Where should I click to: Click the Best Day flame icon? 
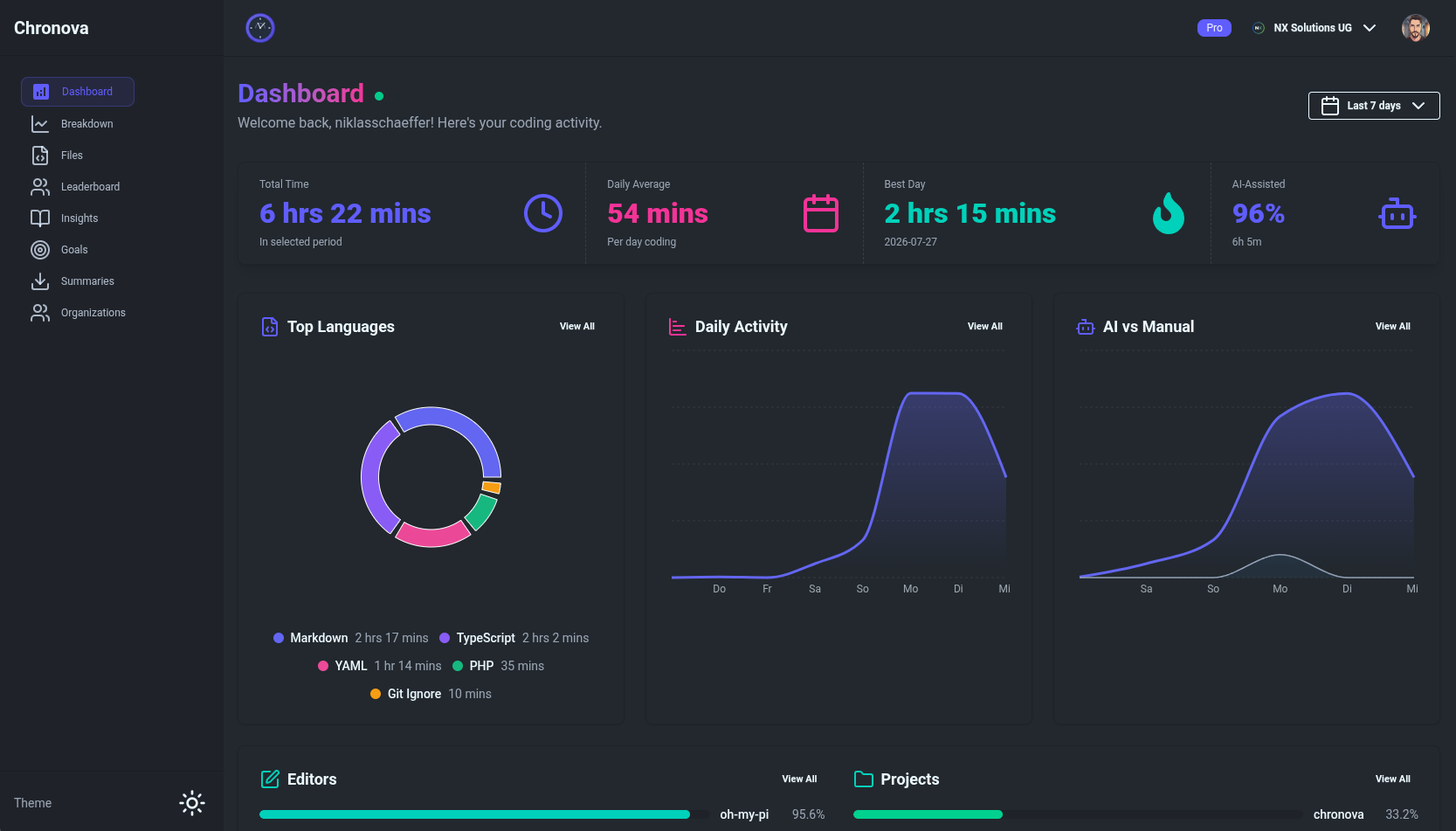[x=1169, y=213]
